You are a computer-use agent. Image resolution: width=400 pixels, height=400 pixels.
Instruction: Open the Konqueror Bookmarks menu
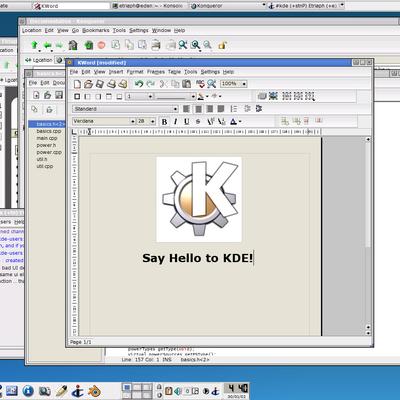pyautogui.click(x=96, y=30)
